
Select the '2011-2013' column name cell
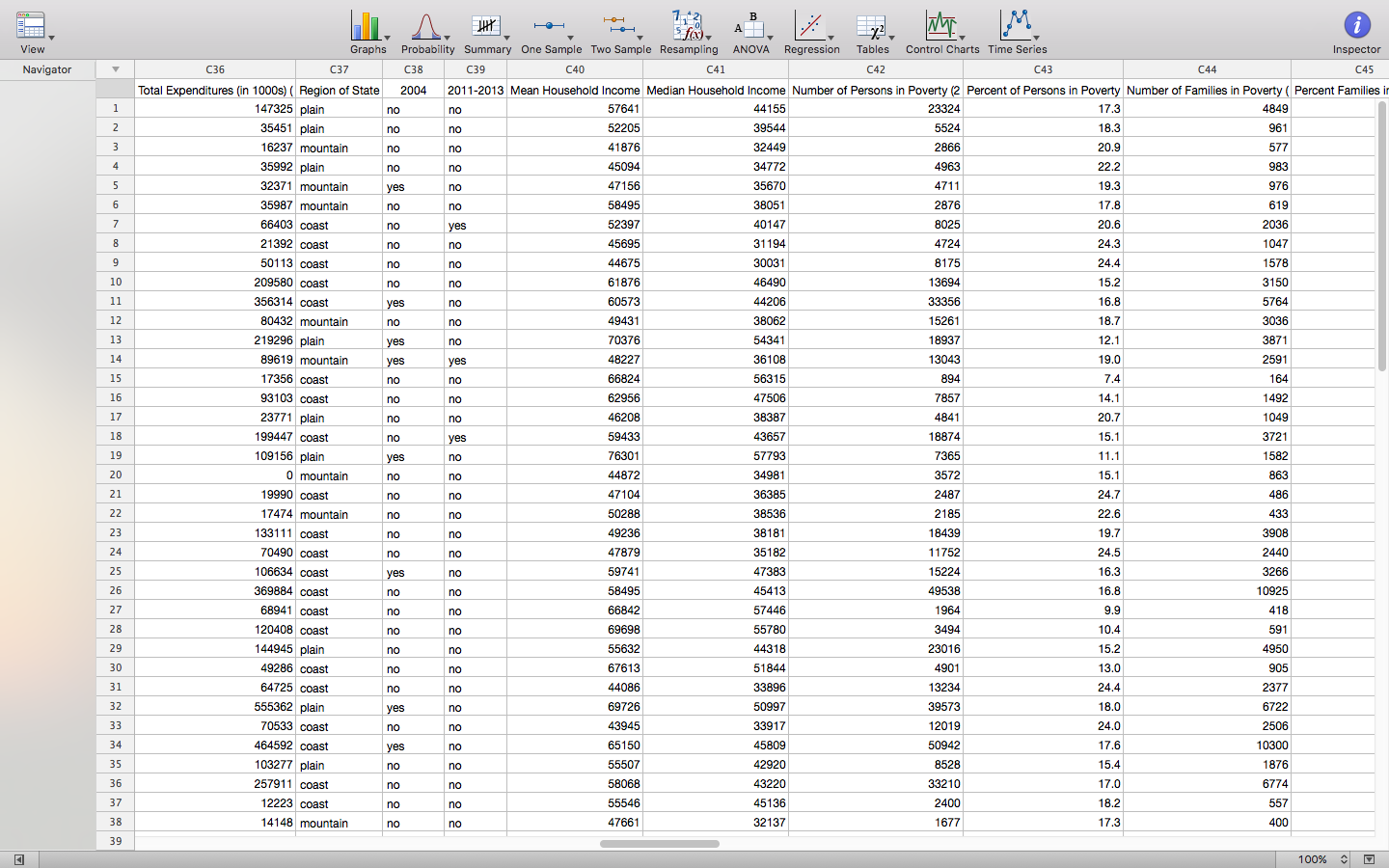476,90
